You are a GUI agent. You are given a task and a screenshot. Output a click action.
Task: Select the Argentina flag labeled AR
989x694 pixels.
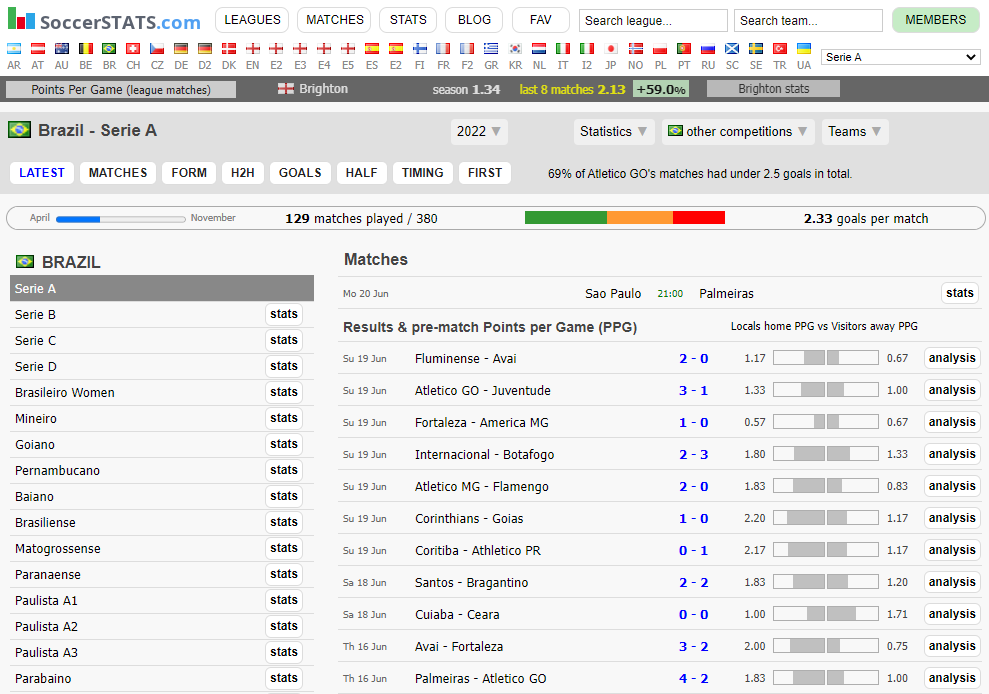[14, 49]
